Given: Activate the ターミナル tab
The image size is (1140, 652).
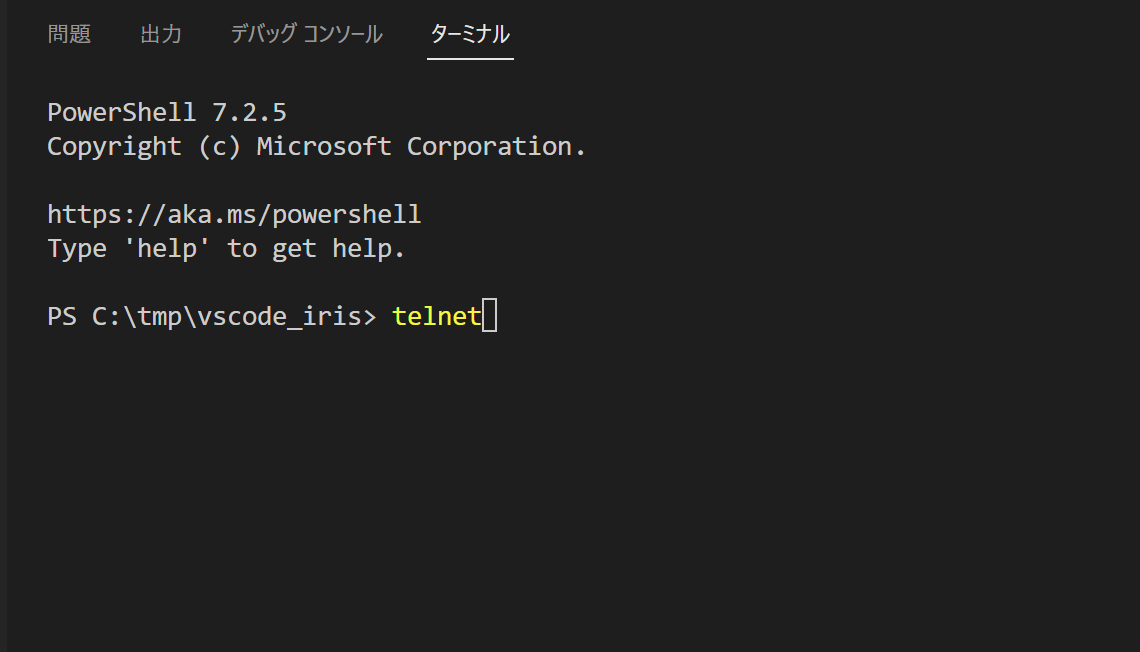Looking at the screenshot, I should pos(470,34).
